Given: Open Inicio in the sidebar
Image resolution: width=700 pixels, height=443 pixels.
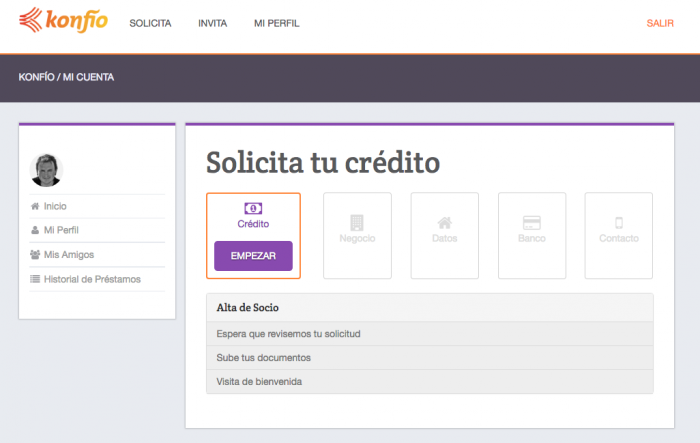Looking at the screenshot, I should [55, 206].
